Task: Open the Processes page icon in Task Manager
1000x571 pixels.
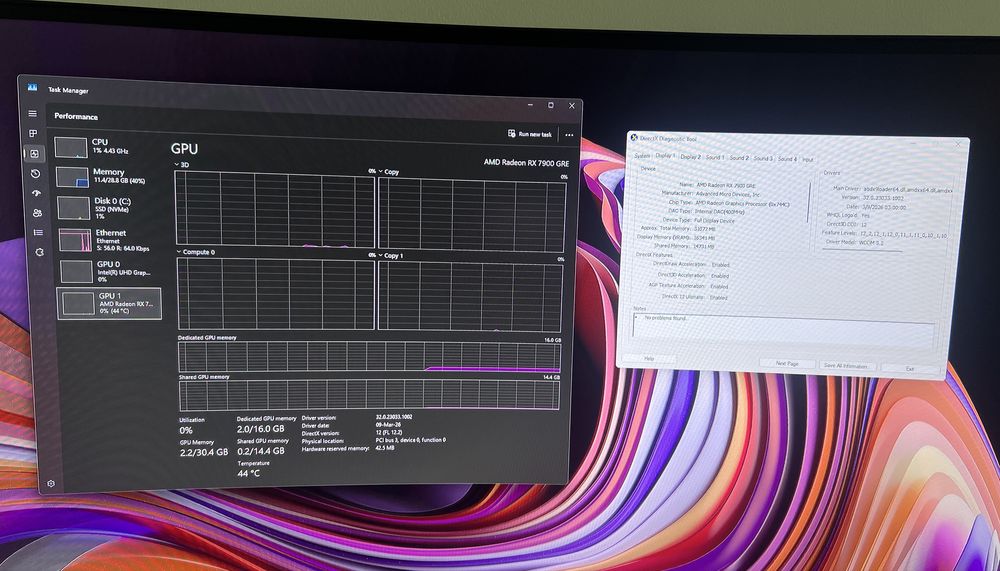Action: (x=33, y=133)
